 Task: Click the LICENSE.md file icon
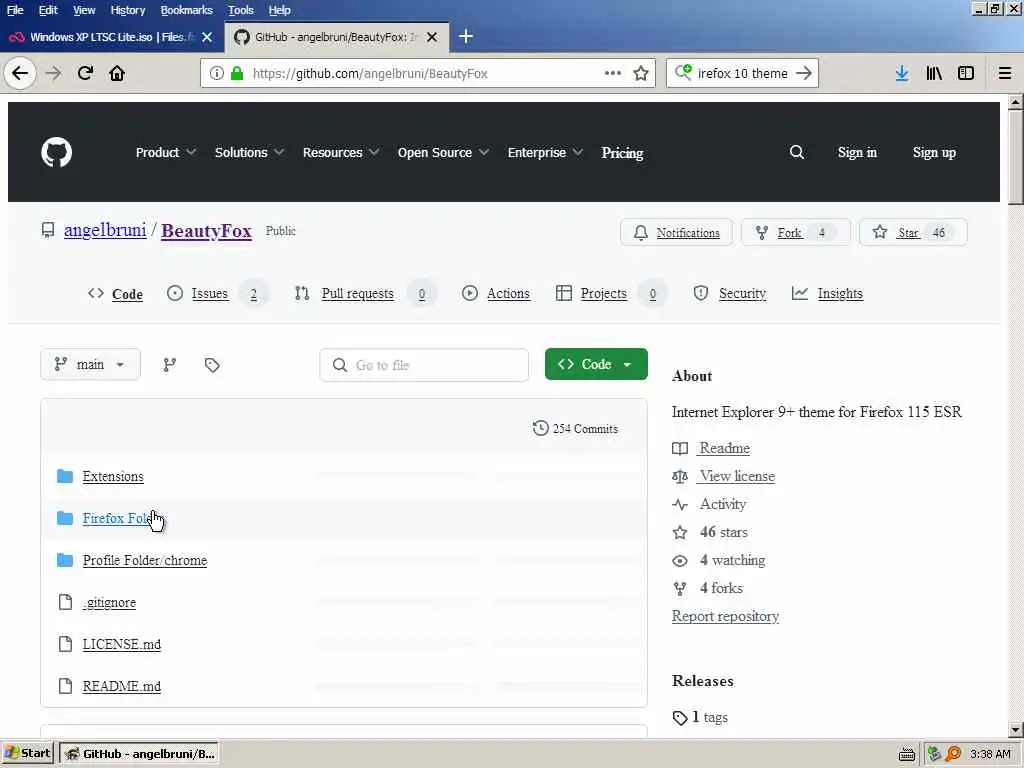pos(65,644)
